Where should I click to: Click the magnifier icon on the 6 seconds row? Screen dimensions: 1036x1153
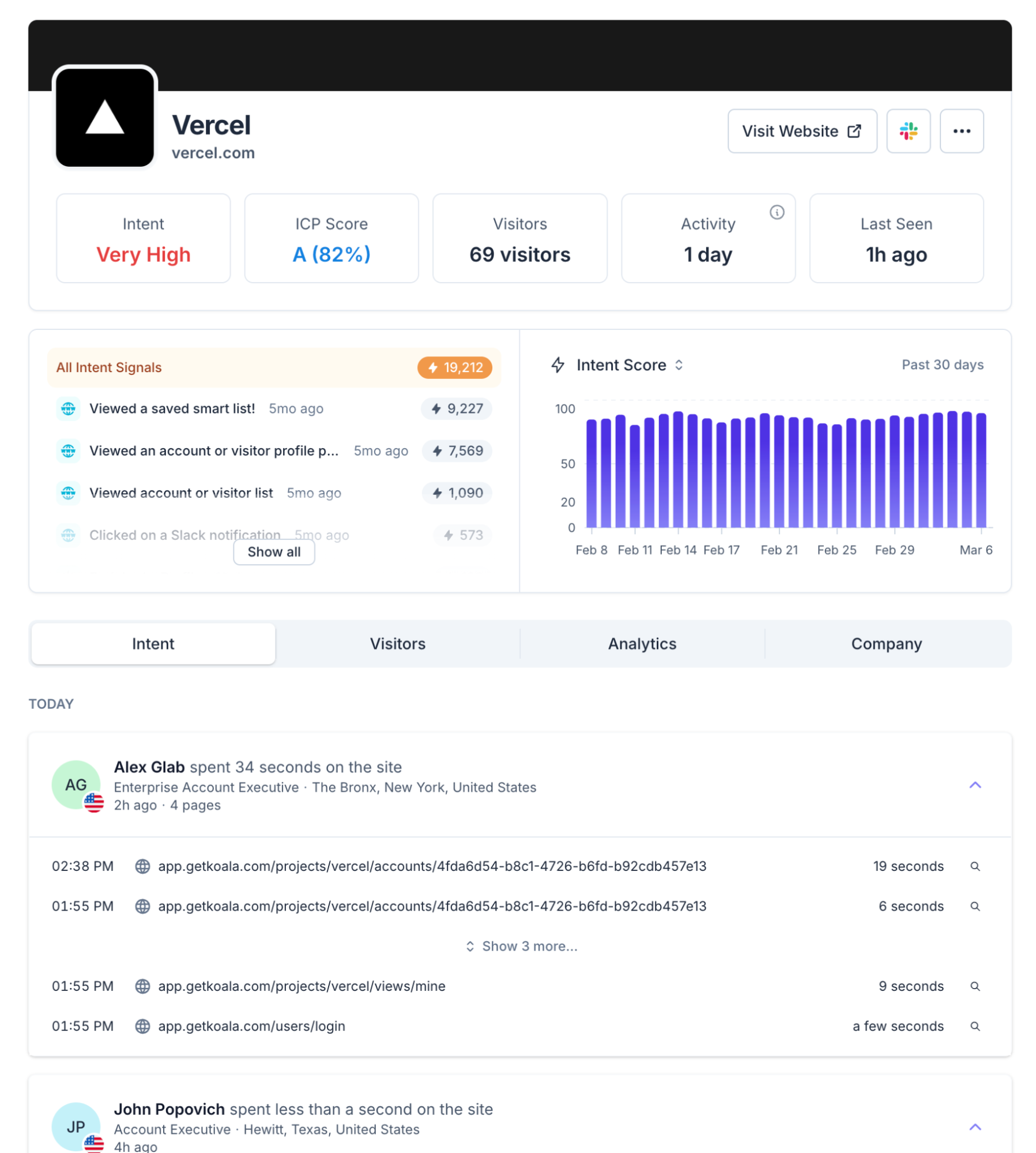pyautogui.click(x=974, y=906)
